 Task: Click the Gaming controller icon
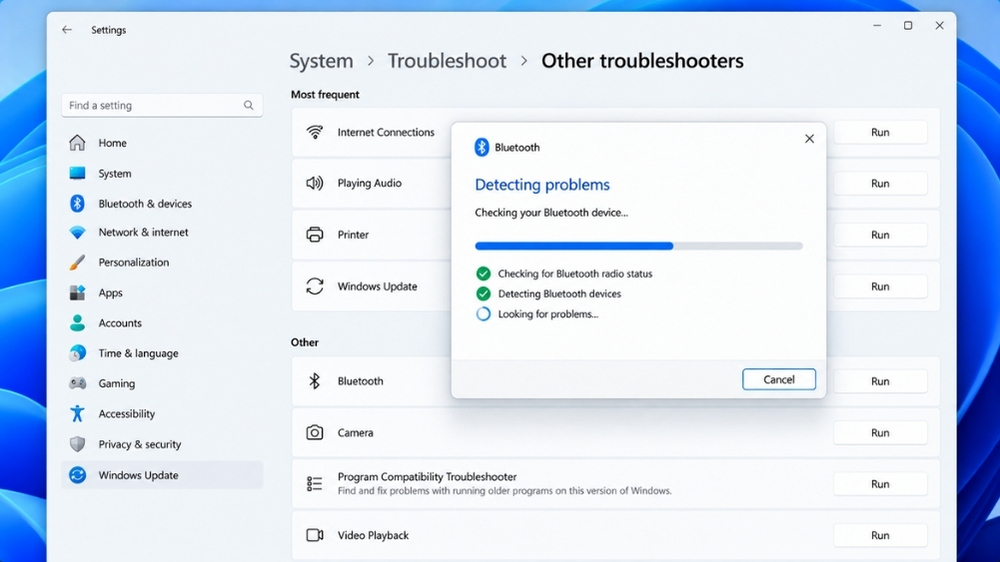[77, 383]
